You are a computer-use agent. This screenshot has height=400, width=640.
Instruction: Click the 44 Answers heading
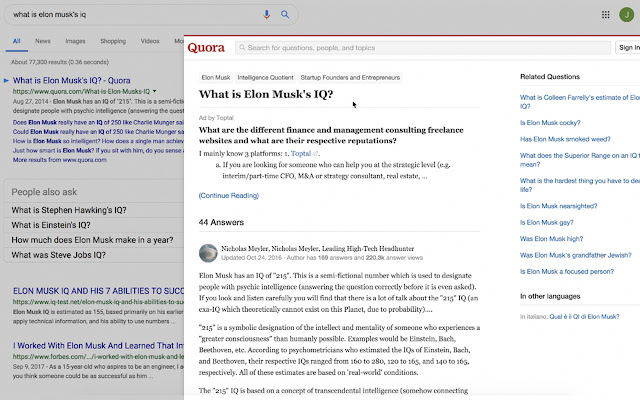pyautogui.click(x=221, y=222)
